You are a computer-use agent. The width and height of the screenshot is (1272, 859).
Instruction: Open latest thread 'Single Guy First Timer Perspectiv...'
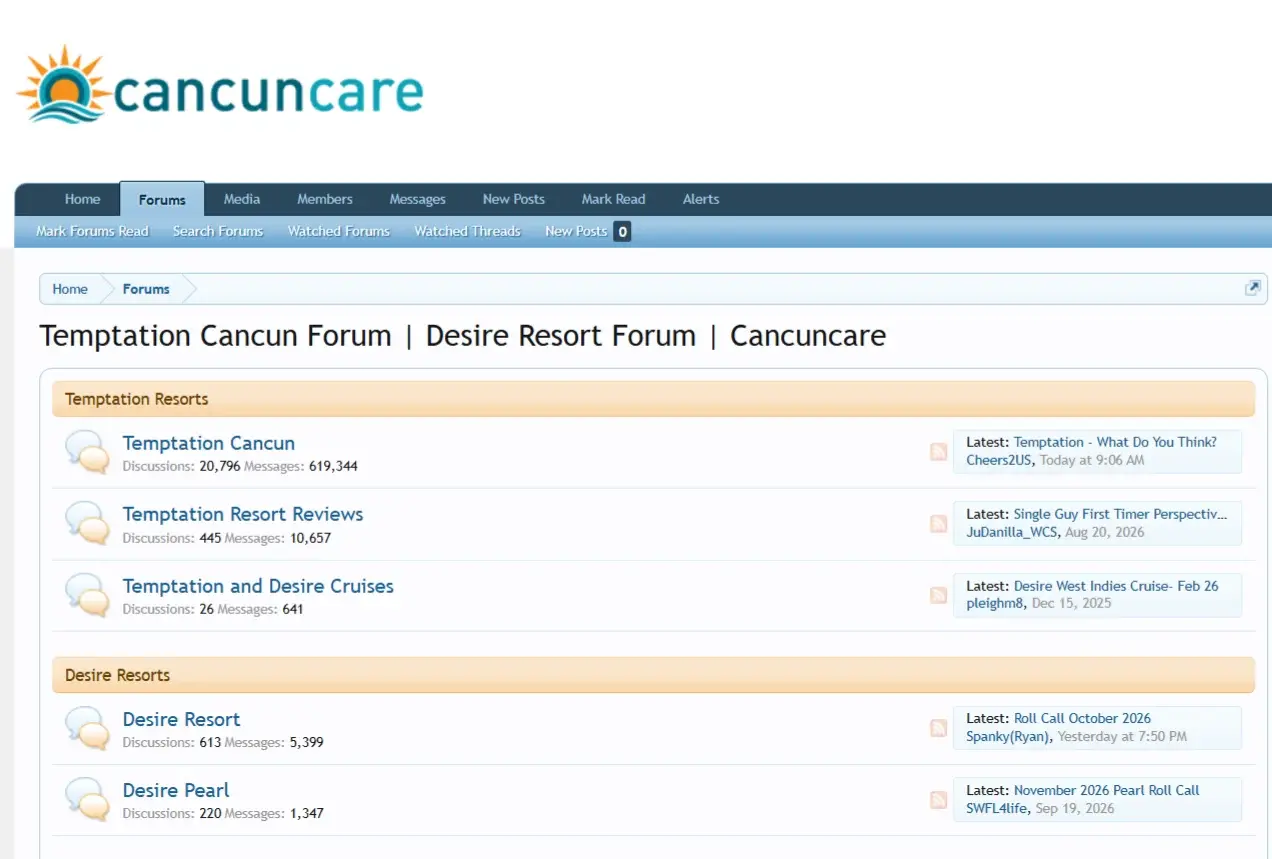click(1120, 514)
